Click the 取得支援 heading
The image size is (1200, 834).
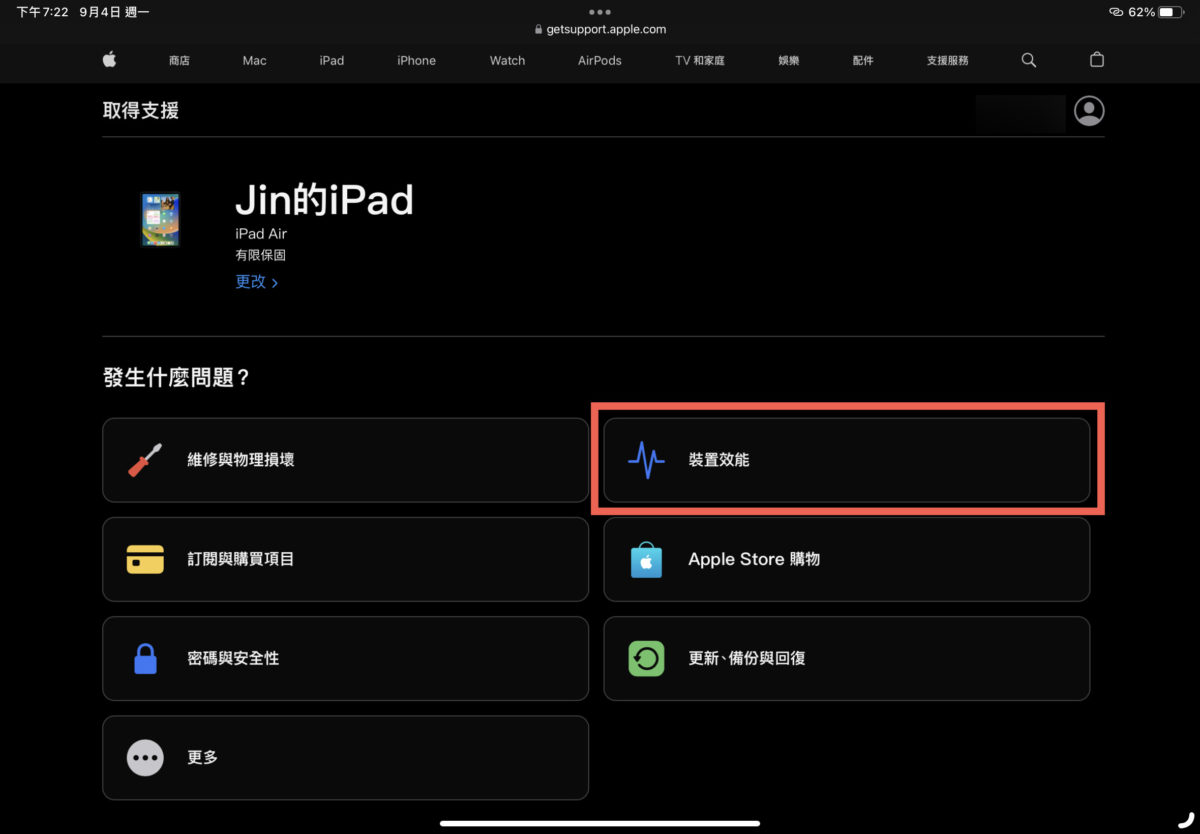141,110
